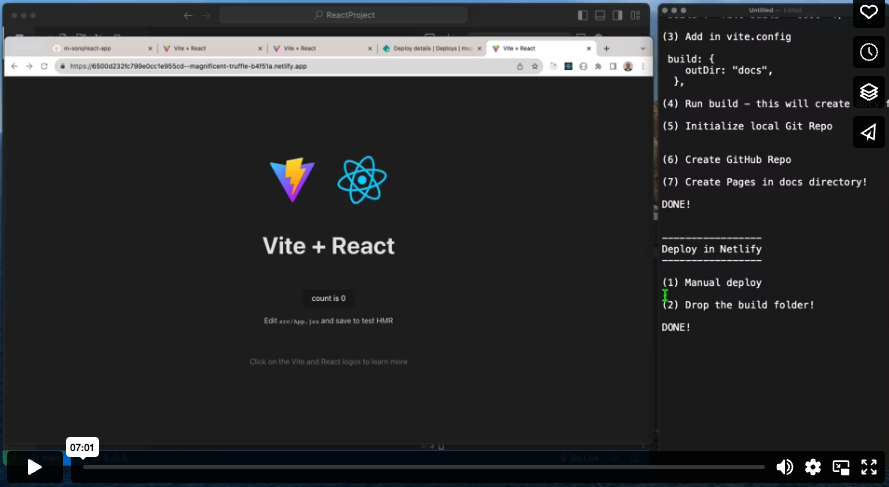Toggle the browser side panel
The width and height of the screenshot is (889, 487).
(x=613, y=66)
